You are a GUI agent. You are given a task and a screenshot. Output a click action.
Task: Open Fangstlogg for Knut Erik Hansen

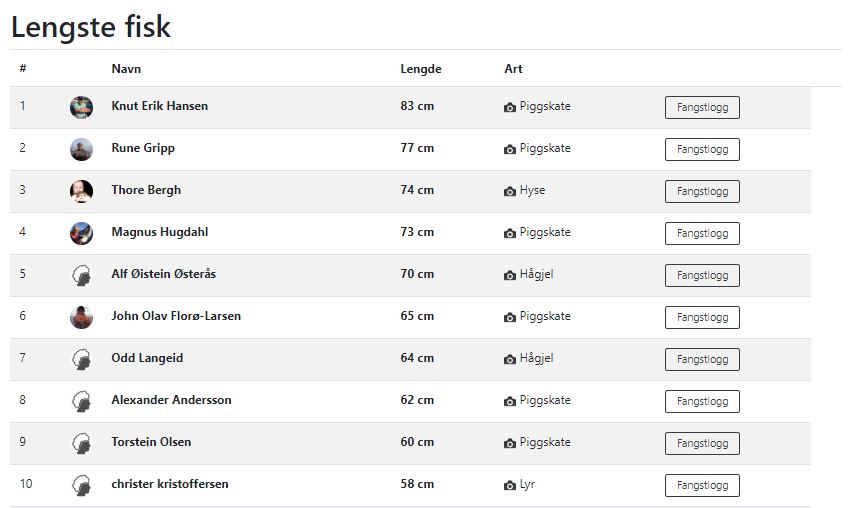(x=702, y=108)
